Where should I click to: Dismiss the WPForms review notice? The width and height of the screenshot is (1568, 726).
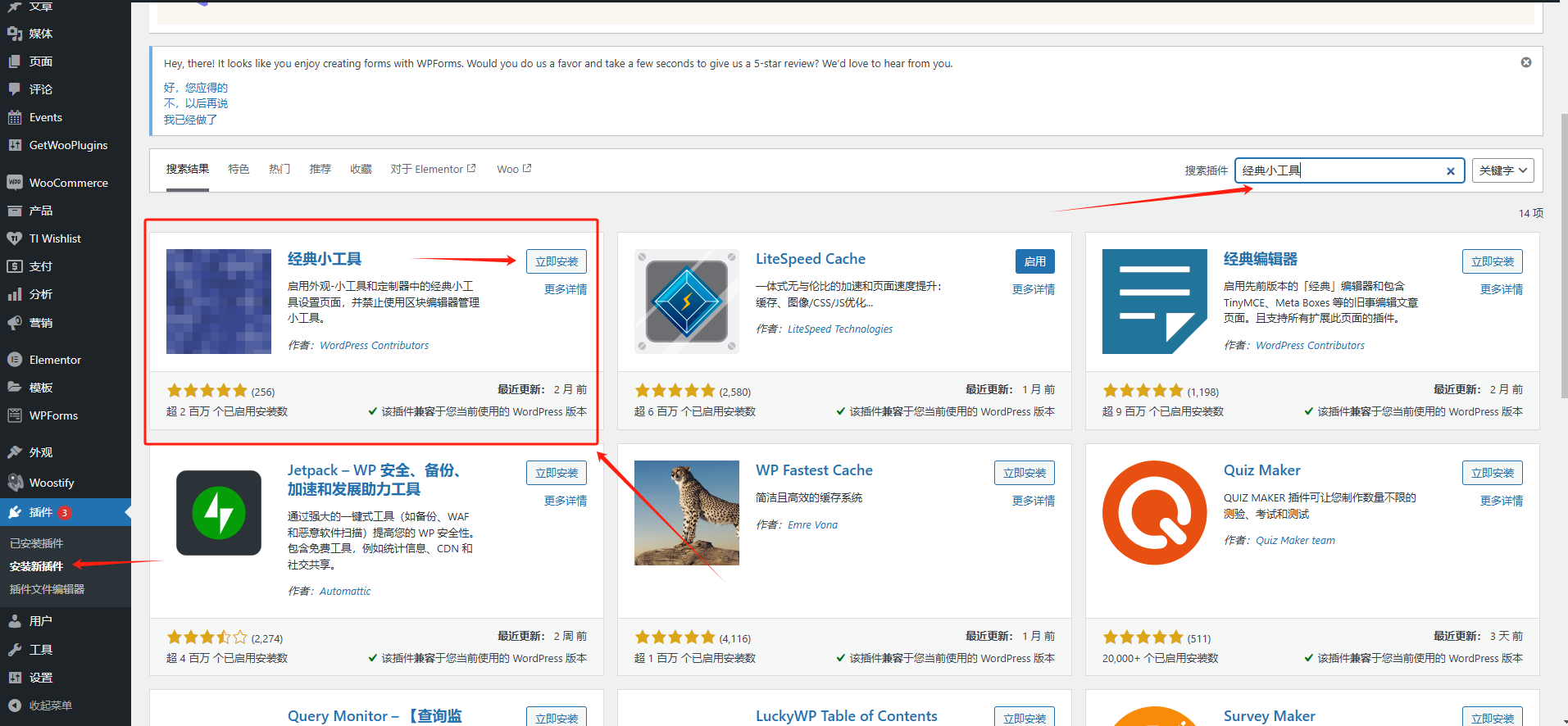[x=1526, y=62]
